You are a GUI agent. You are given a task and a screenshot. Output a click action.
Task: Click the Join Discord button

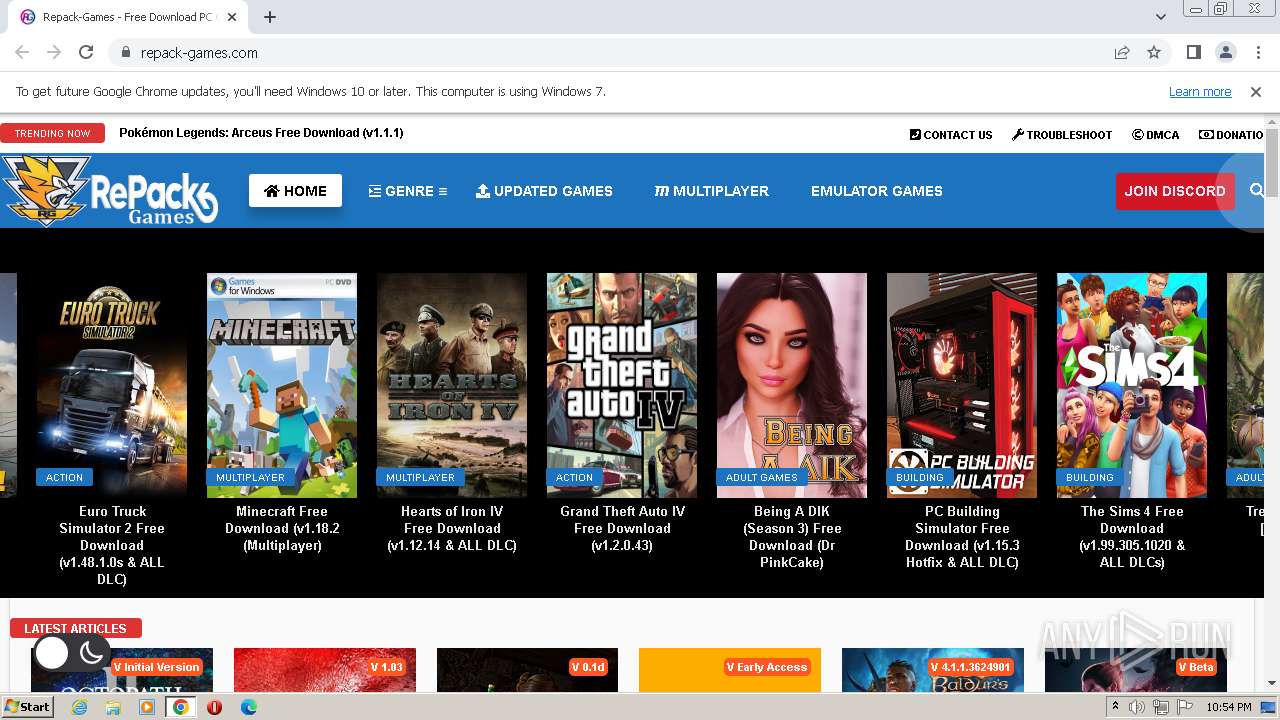1175,191
